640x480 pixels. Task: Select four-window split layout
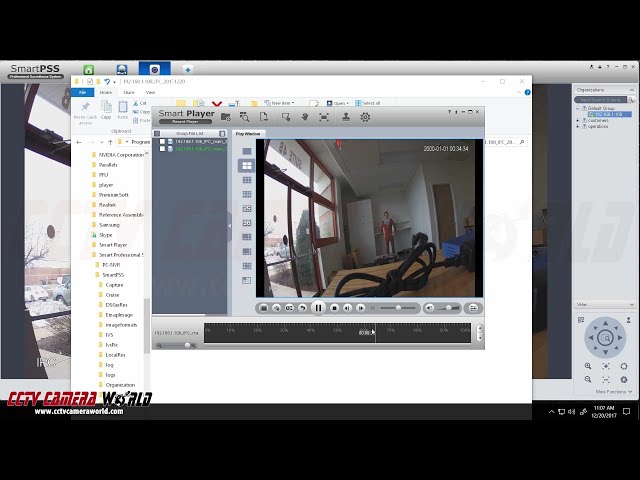247,165
